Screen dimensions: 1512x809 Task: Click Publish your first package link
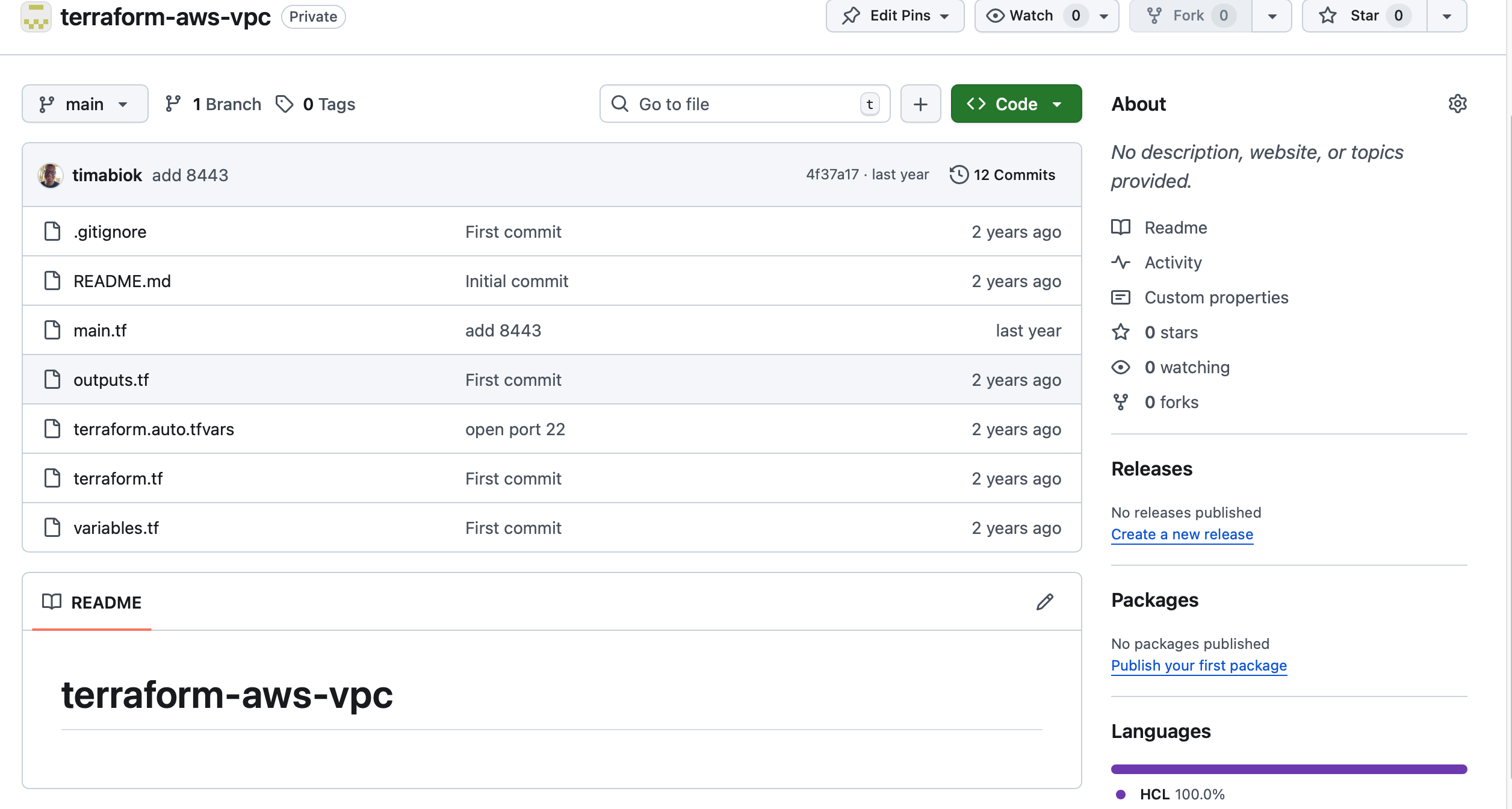[1199, 666]
